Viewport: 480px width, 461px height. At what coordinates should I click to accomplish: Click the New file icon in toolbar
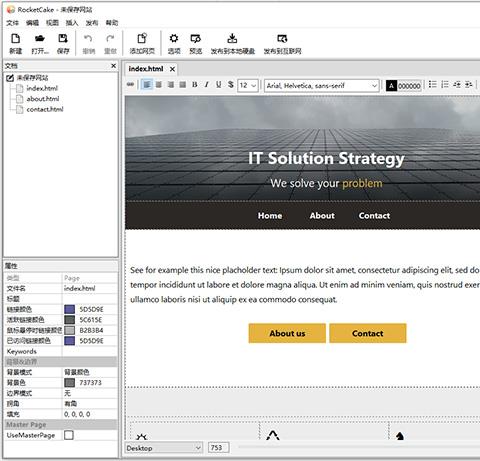(x=15, y=39)
